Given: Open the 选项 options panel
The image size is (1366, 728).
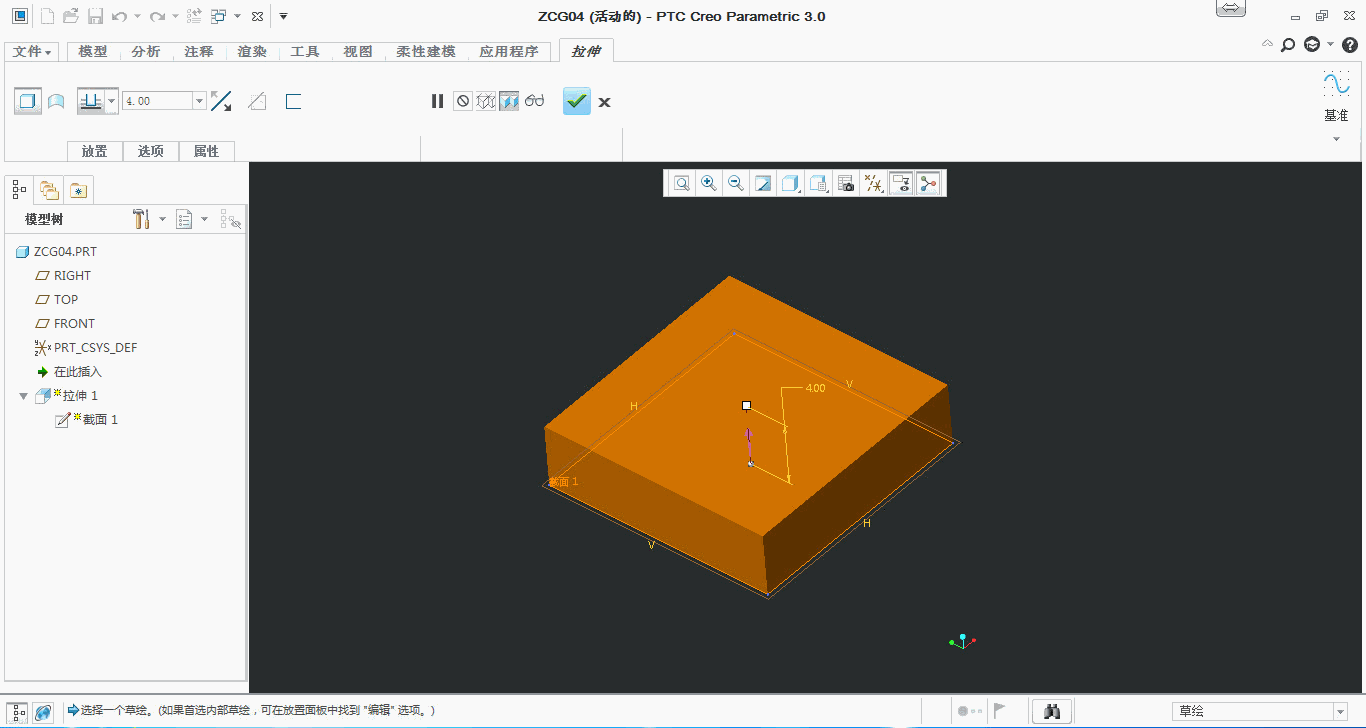Looking at the screenshot, I should pos(151,151).
